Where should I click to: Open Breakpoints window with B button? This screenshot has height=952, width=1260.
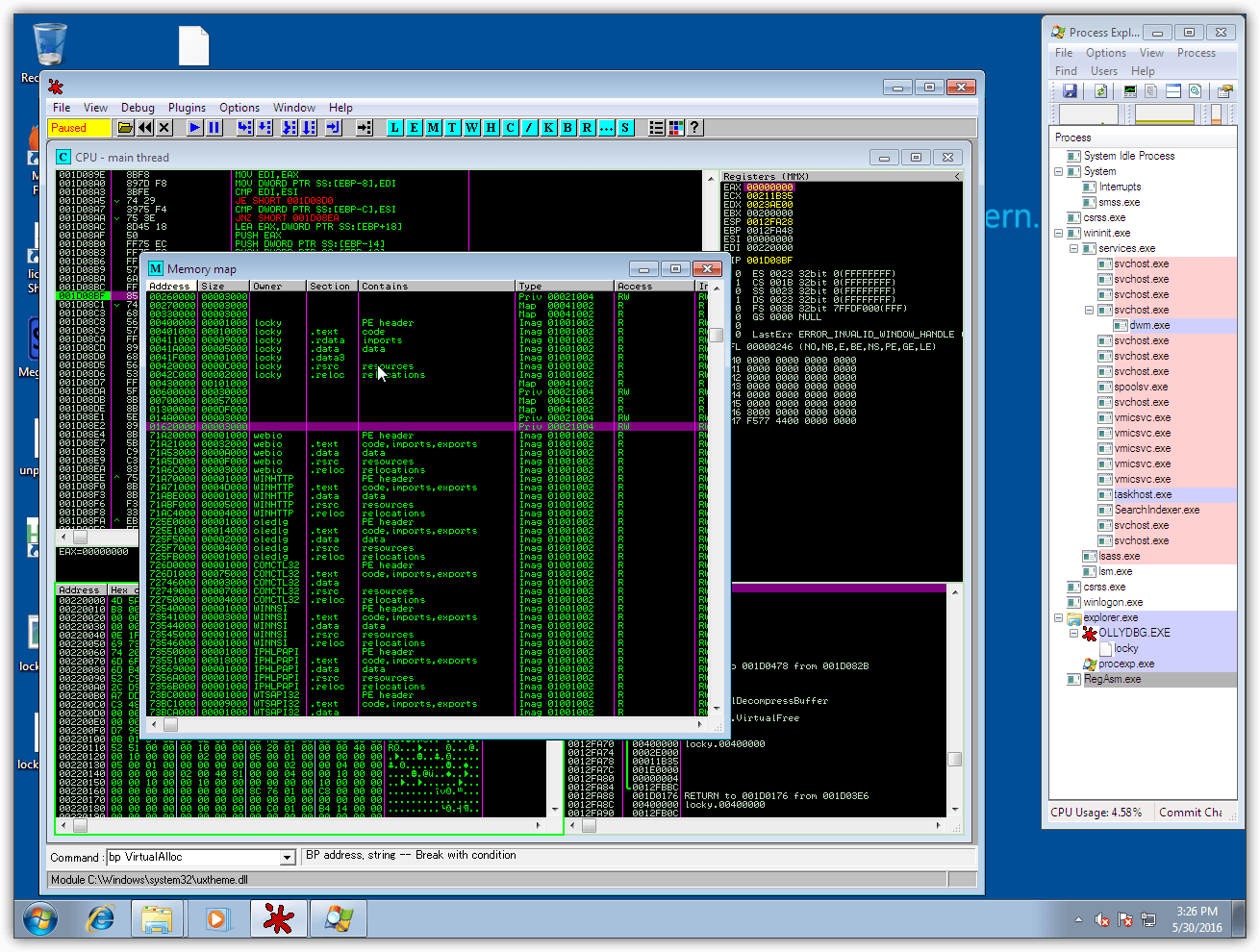coord(568,127)
